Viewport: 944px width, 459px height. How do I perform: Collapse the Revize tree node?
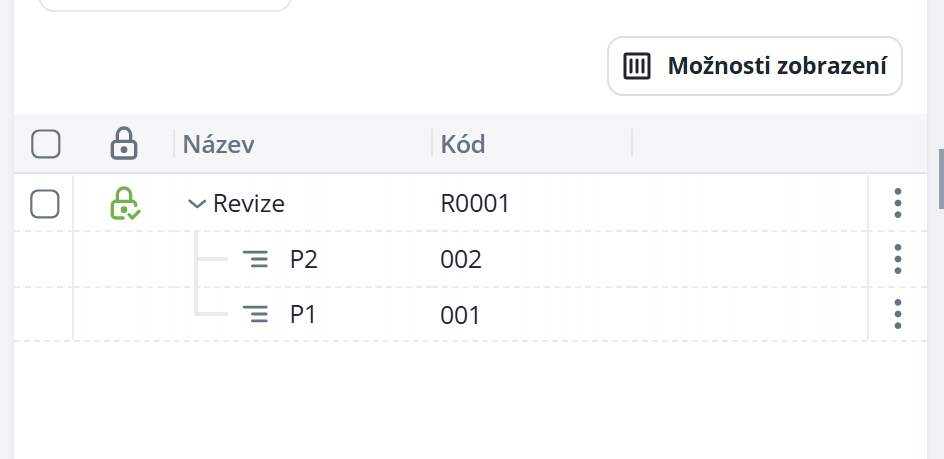coord(197,204)
